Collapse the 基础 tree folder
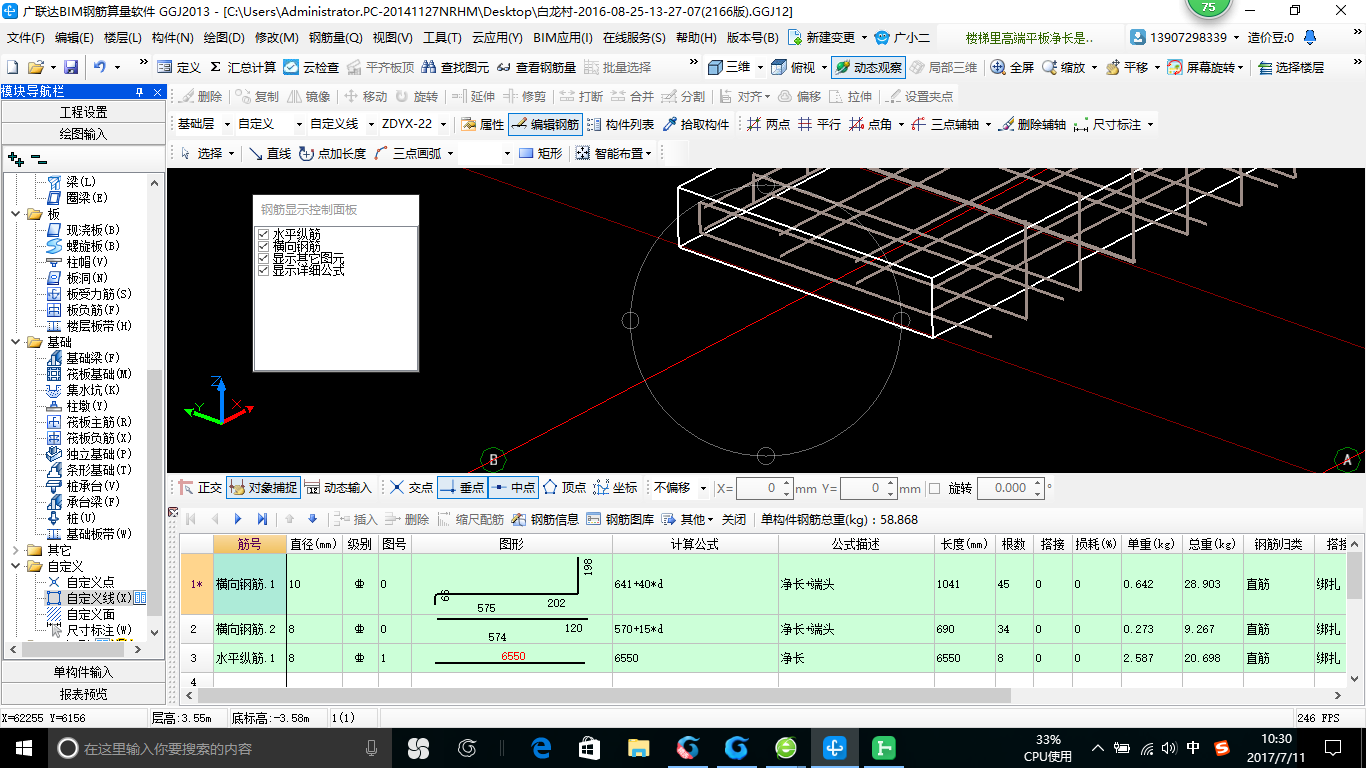Screen dimensions: 1366x768 pyautogui.click(x=16, y=342)
